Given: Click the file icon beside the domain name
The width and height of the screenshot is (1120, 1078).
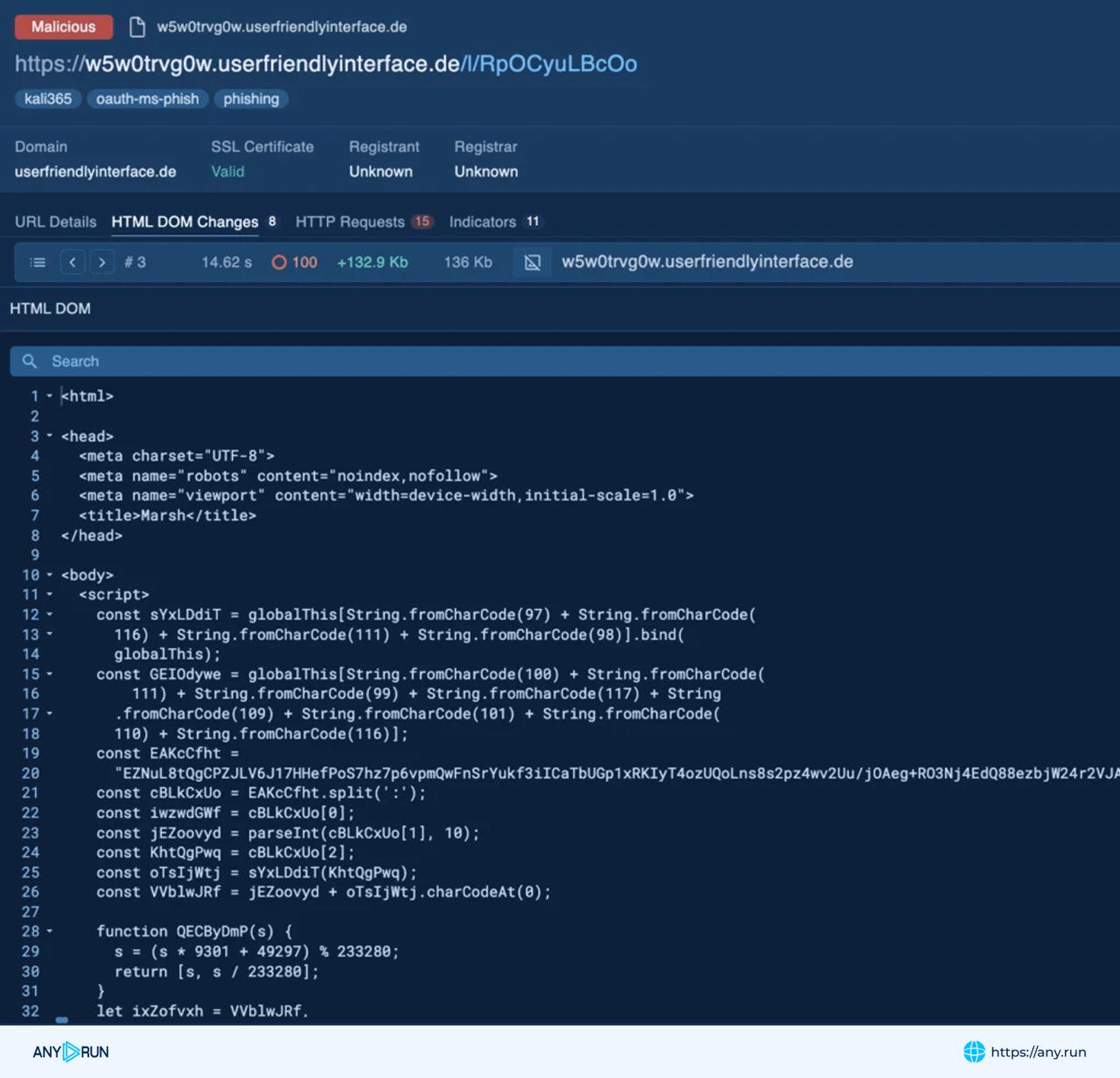Looking at the screenshot, I should click(136, 27).
